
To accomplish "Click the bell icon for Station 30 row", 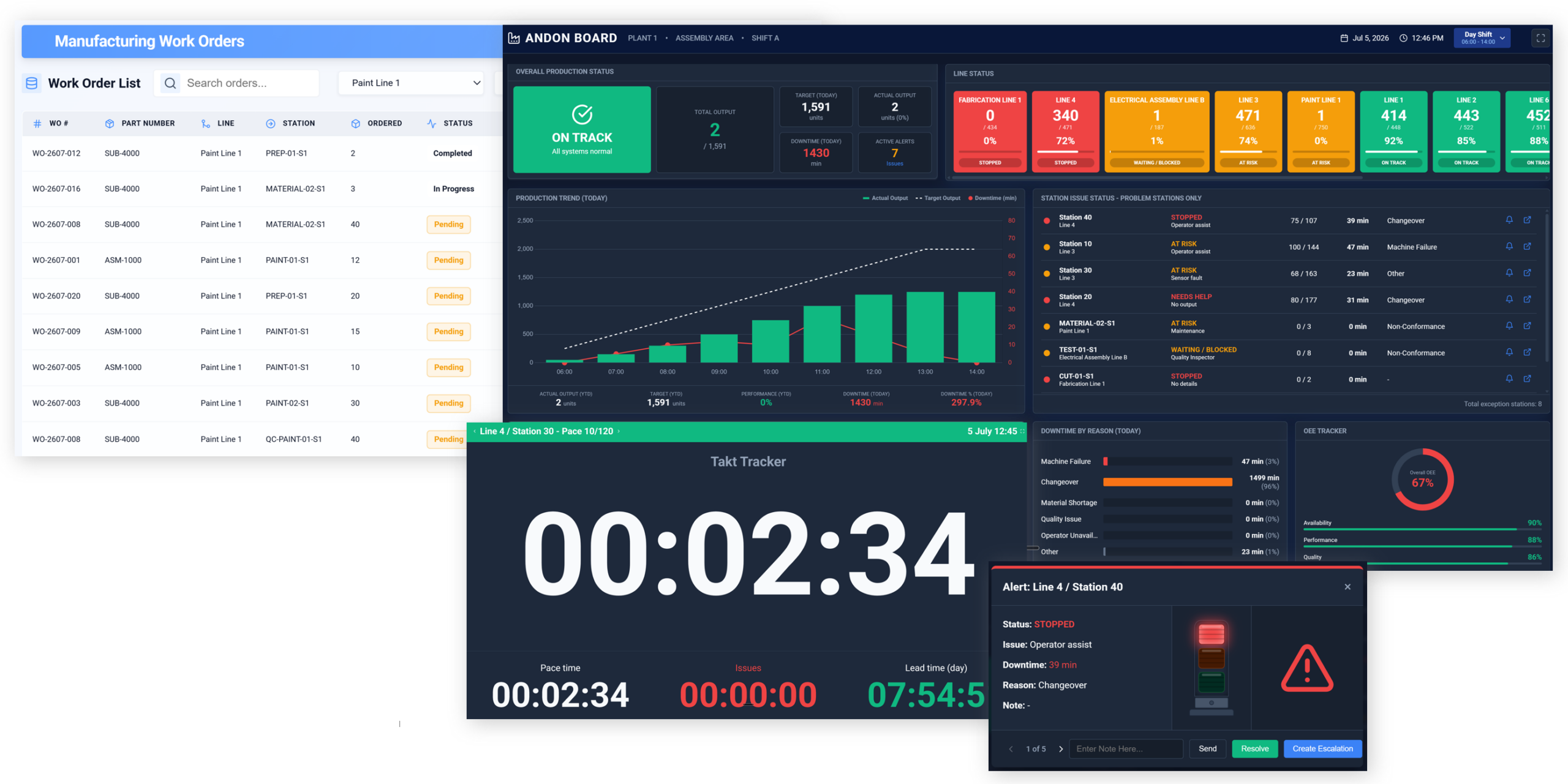I will point(1509,273).
